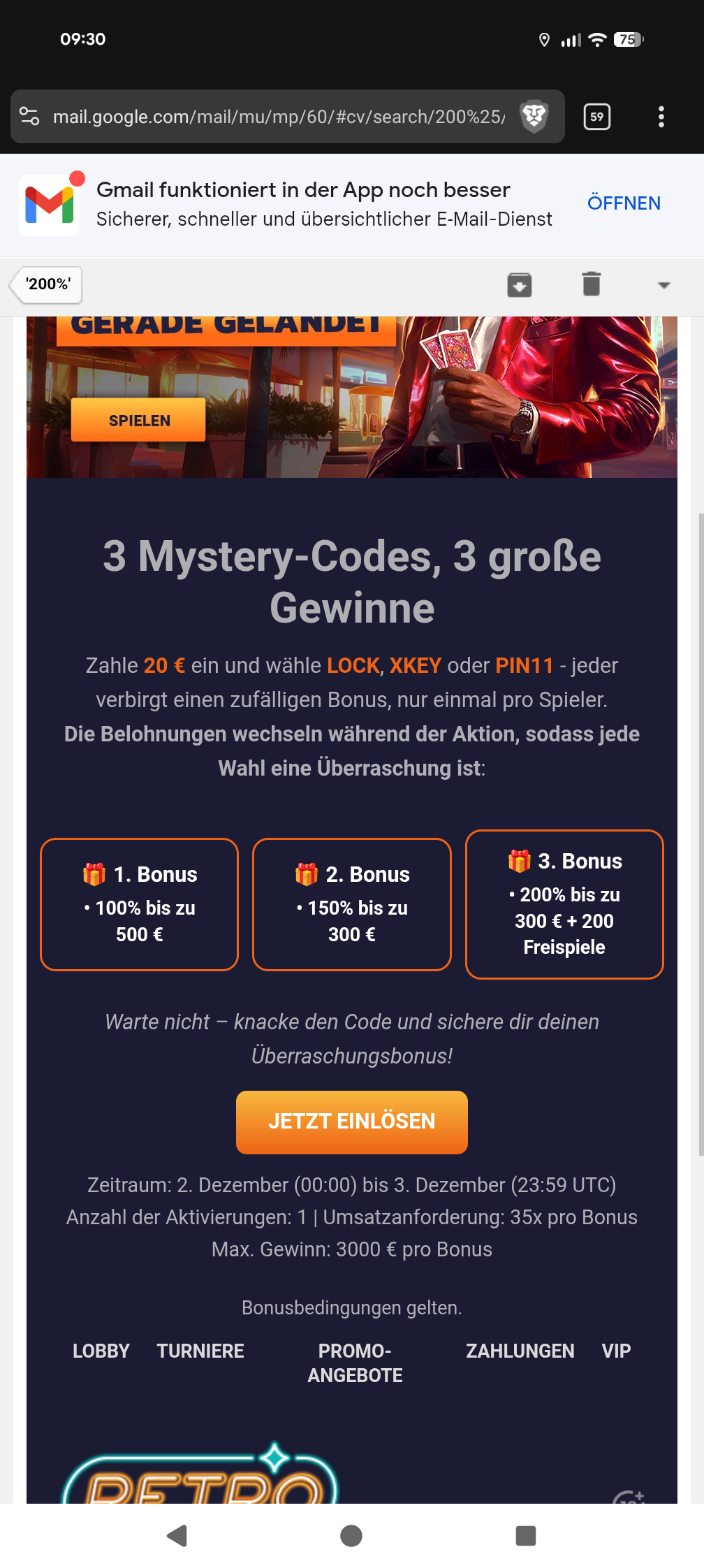This screenshot has width=704, height=1568.
Task: Open the LOBBY menu link
Action: coord(101,1351)
